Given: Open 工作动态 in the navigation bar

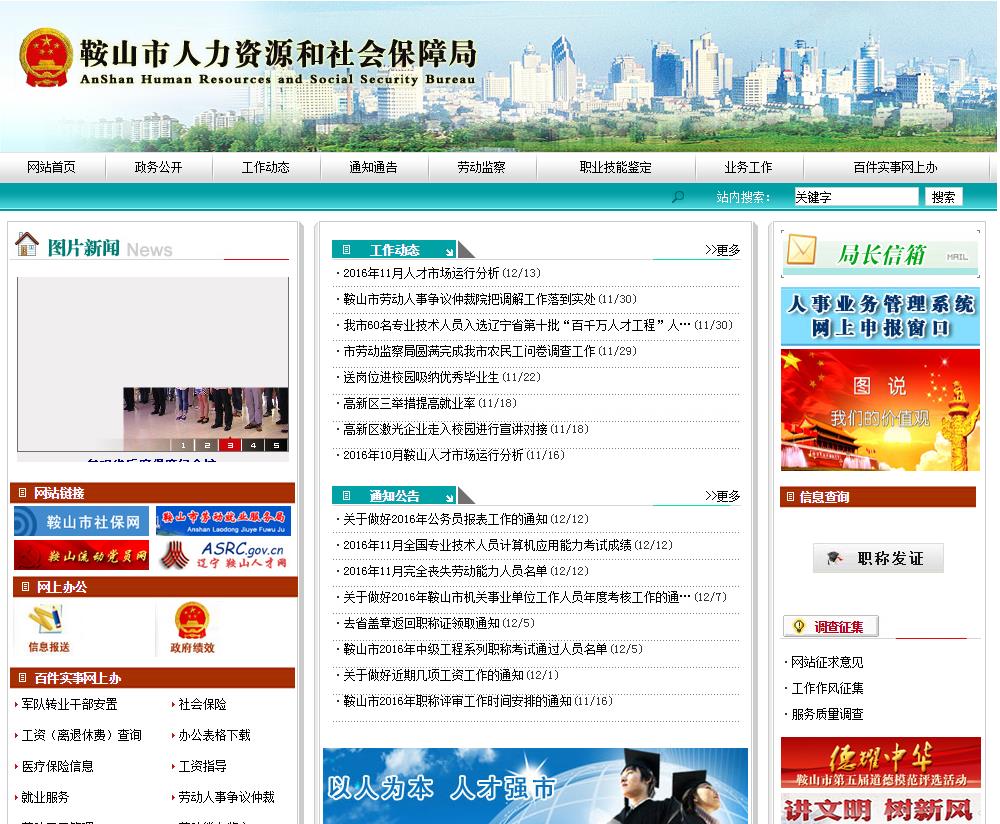Looking at the screenshot, I should [x=265, y=167].
